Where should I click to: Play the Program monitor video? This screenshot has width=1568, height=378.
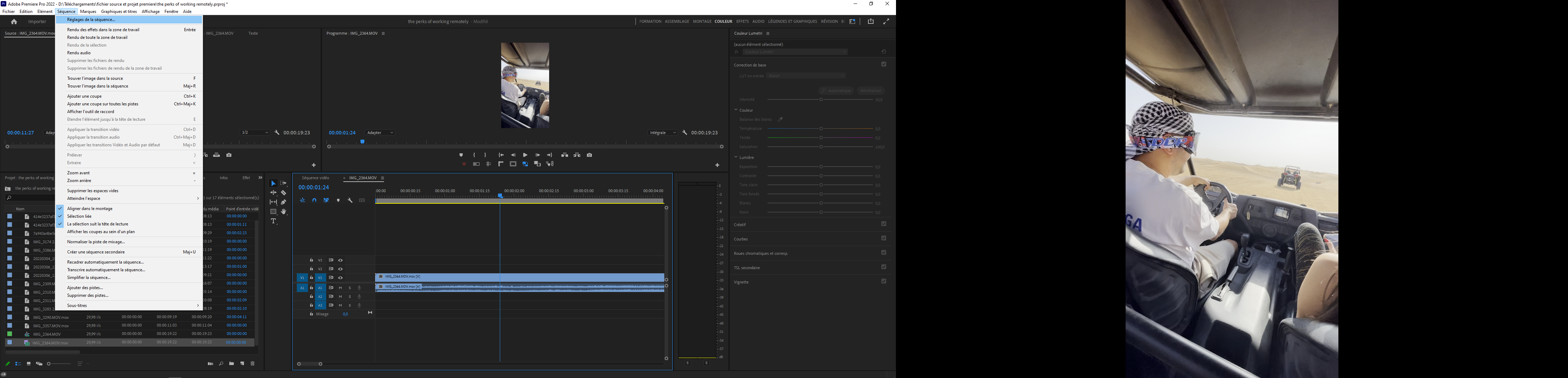click(525, 155)
